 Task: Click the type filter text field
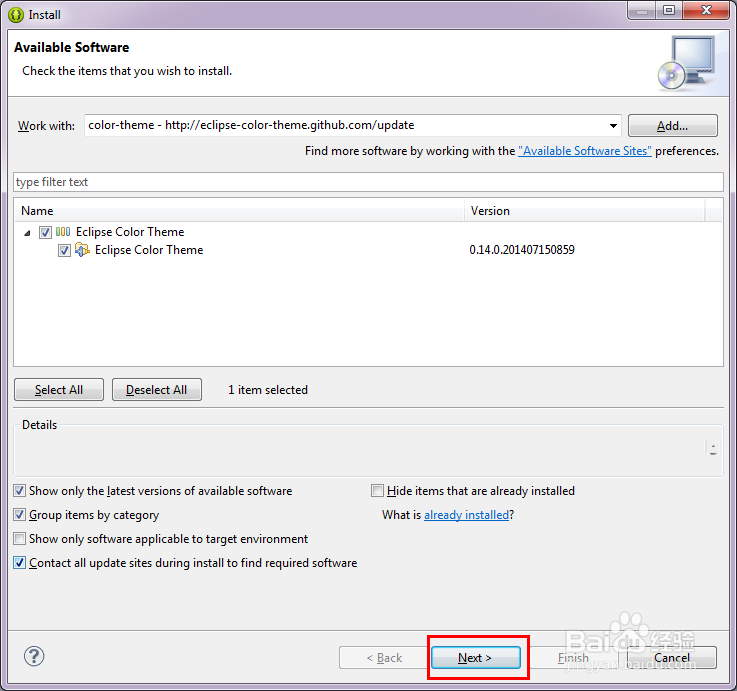tap(368, 182)
